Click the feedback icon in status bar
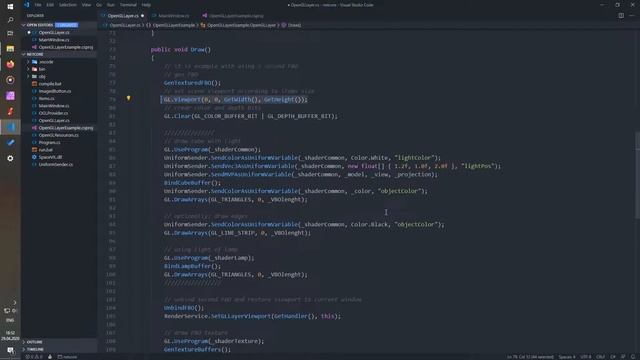 (623, 357)
